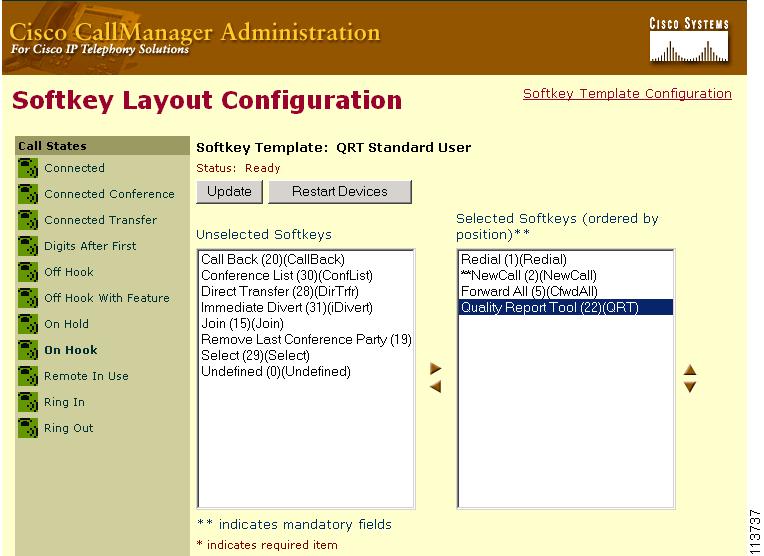Select Immediate Divert (31) softkey
Viewport: 764px width, 556px height.
(306, 307)
